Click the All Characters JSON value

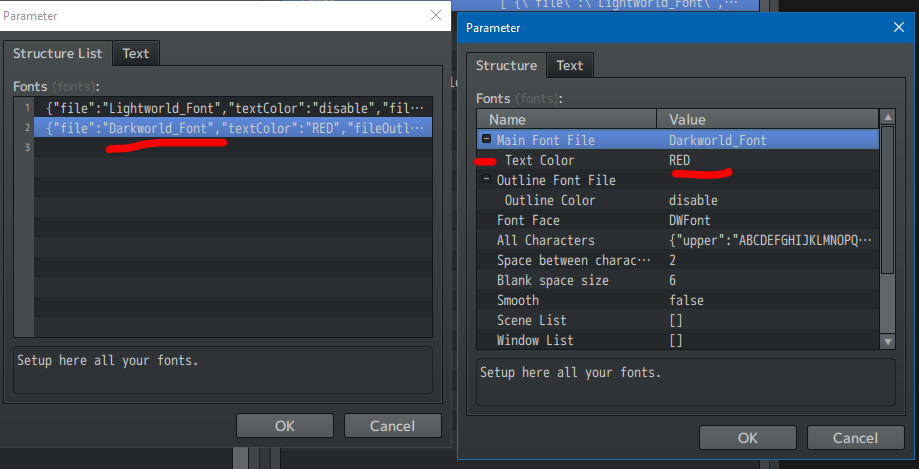770,240
